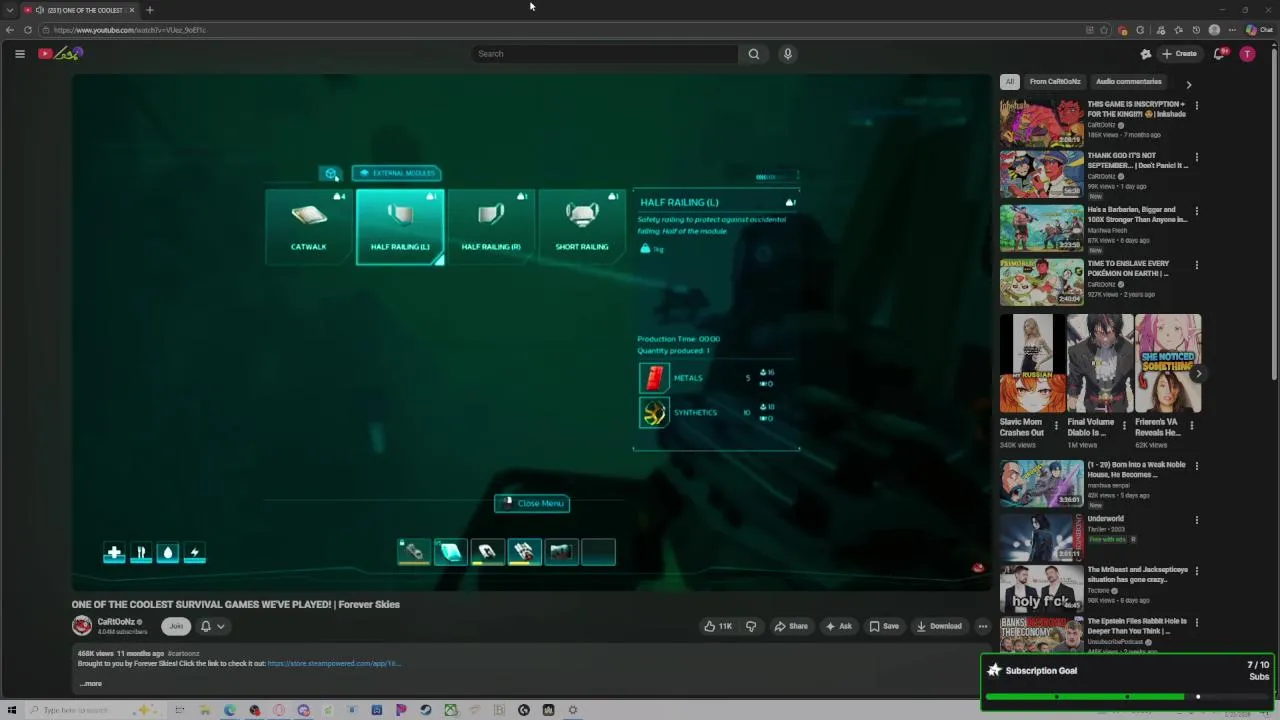Open options for Time To Enslave Pokemon video
Viewport: 1280px width, 720px height.
pyautogui.click(x=1197, y=265)
